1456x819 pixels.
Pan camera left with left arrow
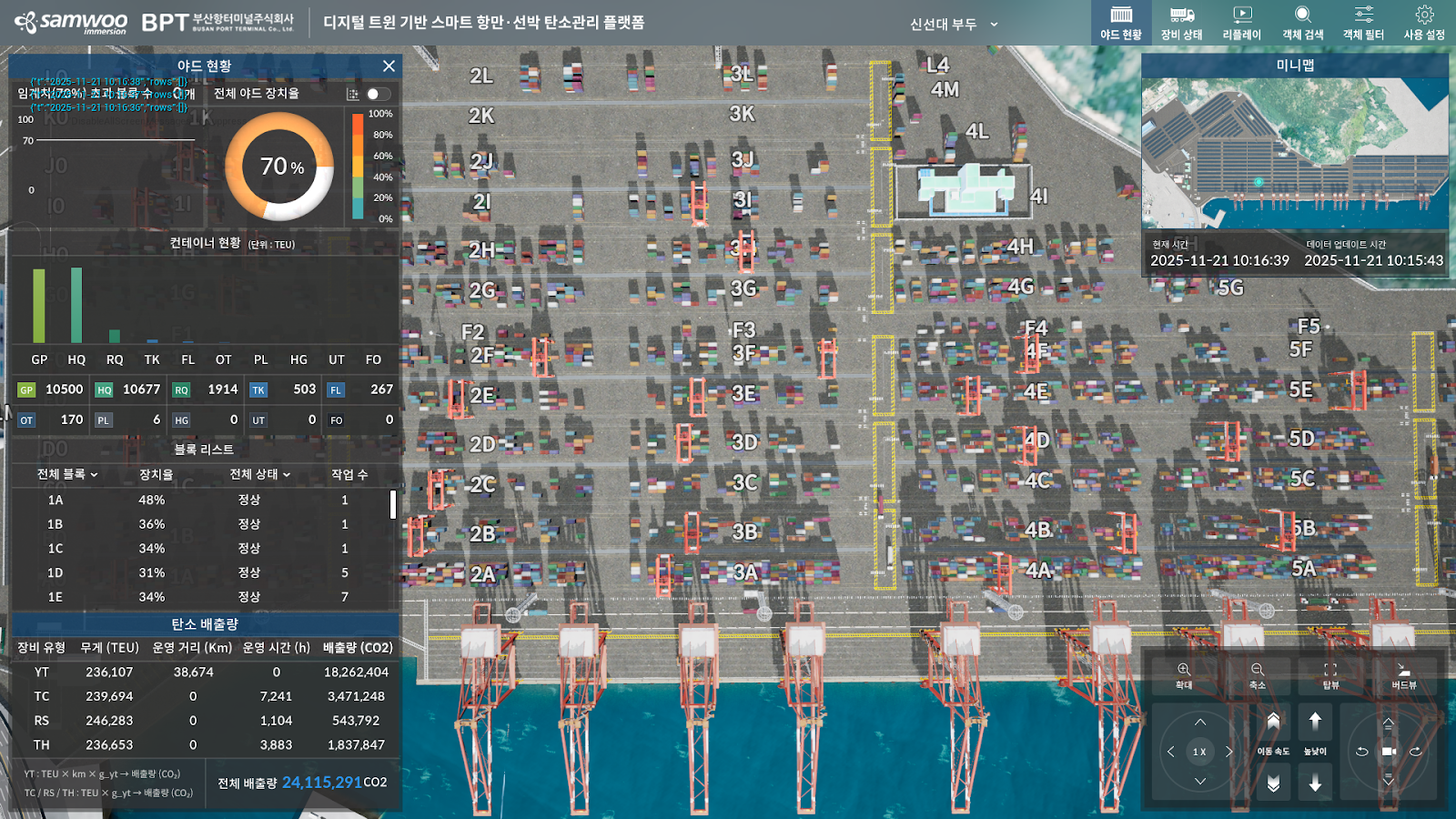point(1170,752)
